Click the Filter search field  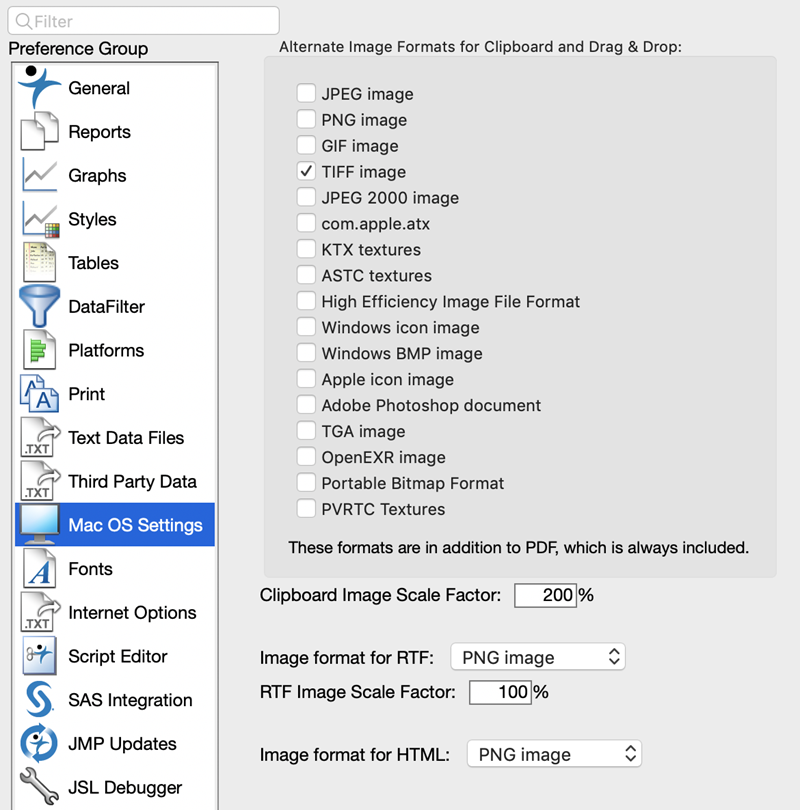point(144,21)
